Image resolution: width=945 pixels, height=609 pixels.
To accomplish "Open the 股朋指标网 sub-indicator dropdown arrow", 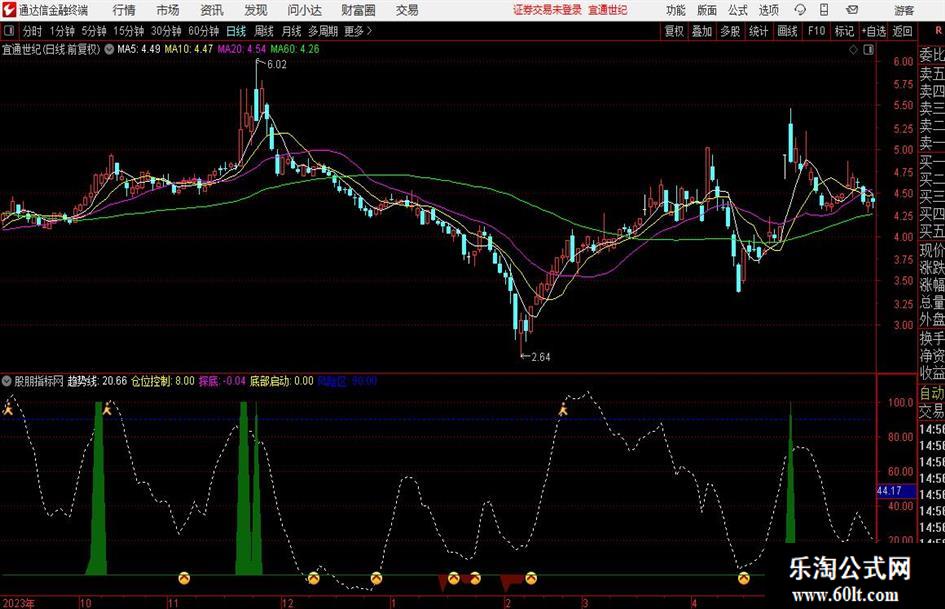I will click(x=7, y=381).
